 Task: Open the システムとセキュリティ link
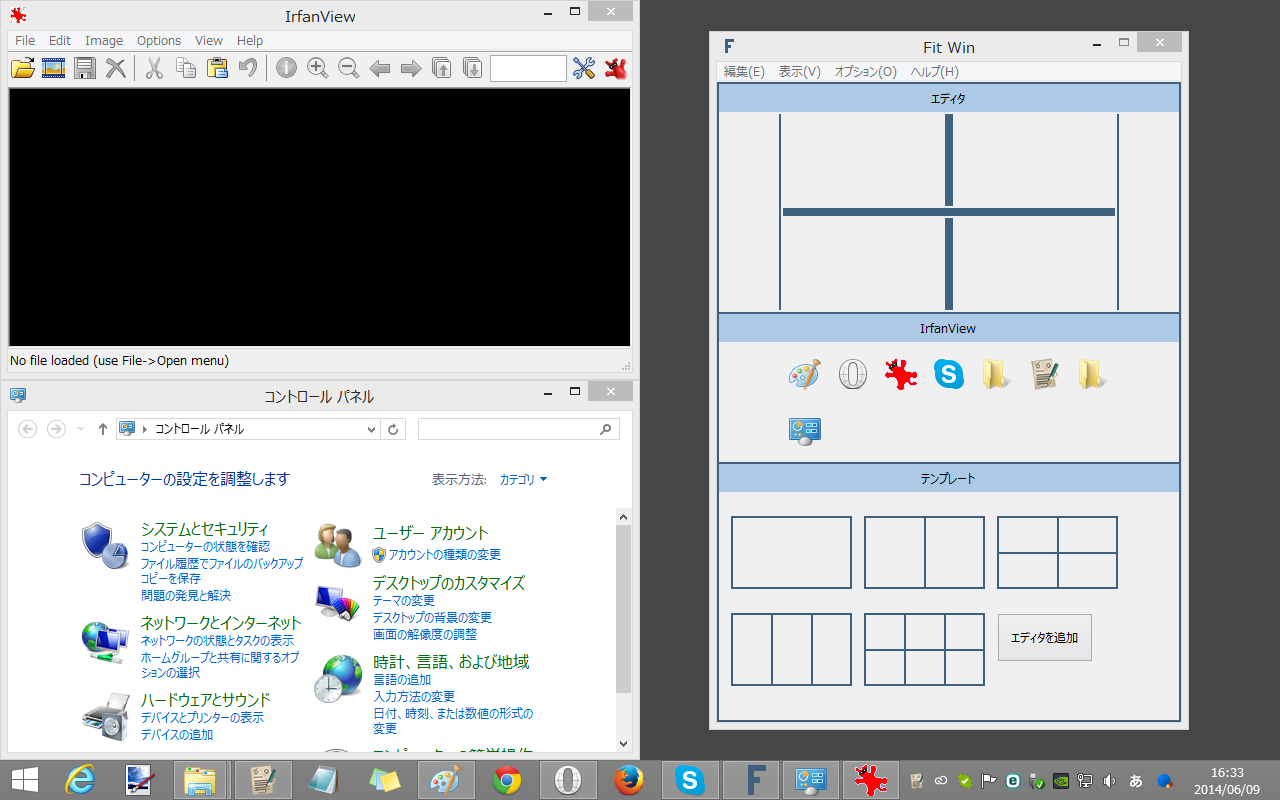[x=205, y=529]
